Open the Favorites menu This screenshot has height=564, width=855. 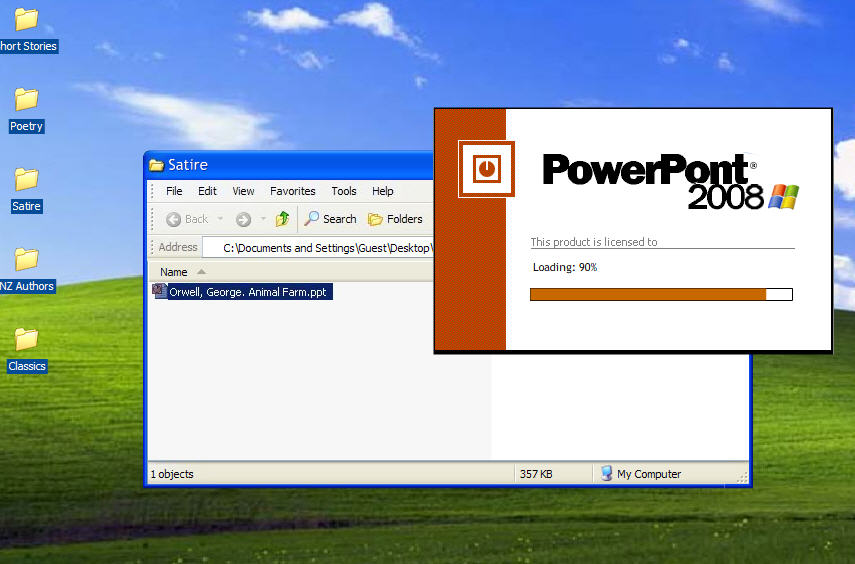click(292, 191)
